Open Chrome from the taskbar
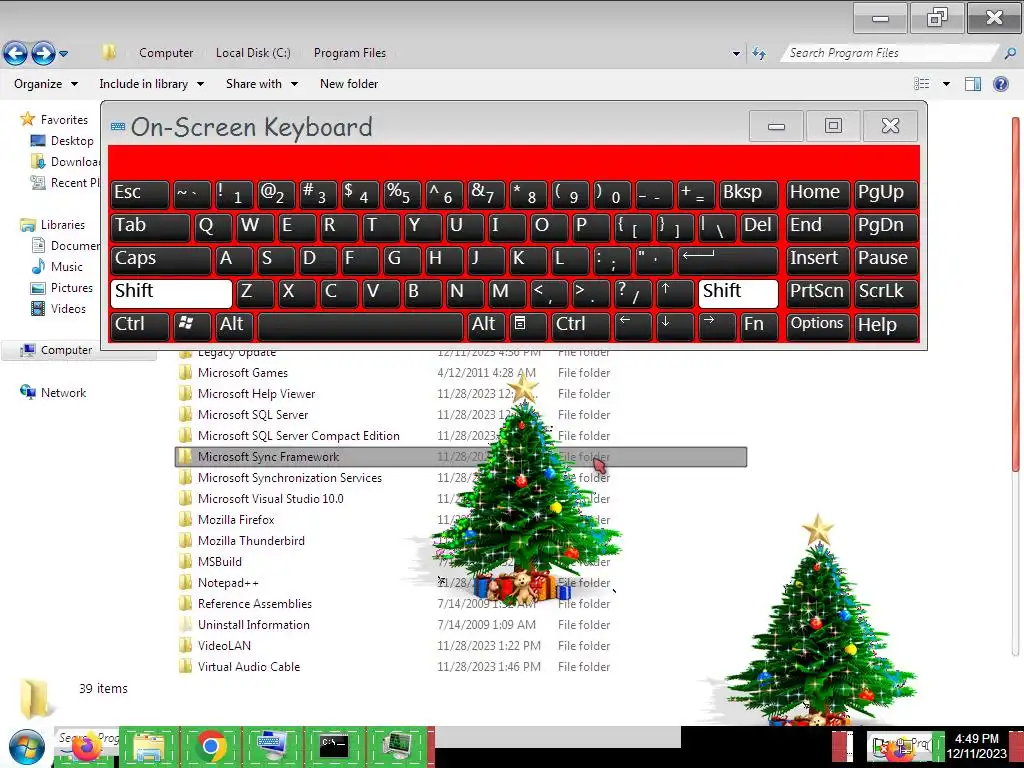 coord(210,746)
